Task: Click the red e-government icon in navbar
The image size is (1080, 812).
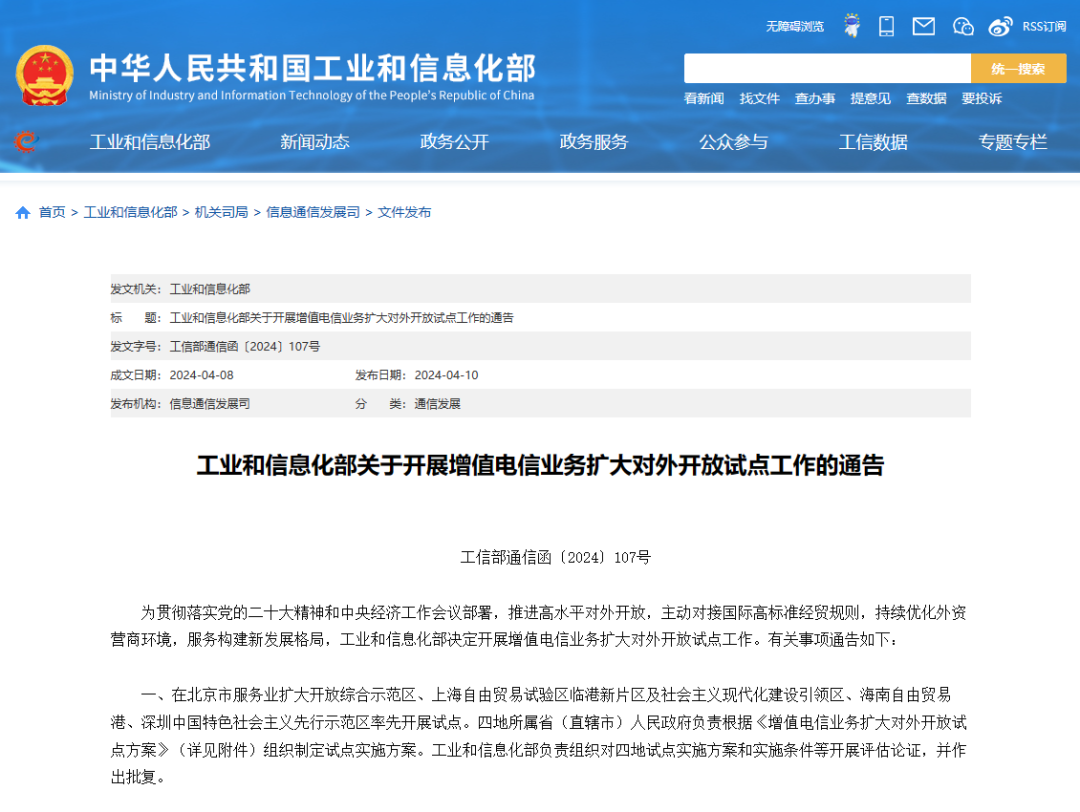Action: (x=25, y=142)
